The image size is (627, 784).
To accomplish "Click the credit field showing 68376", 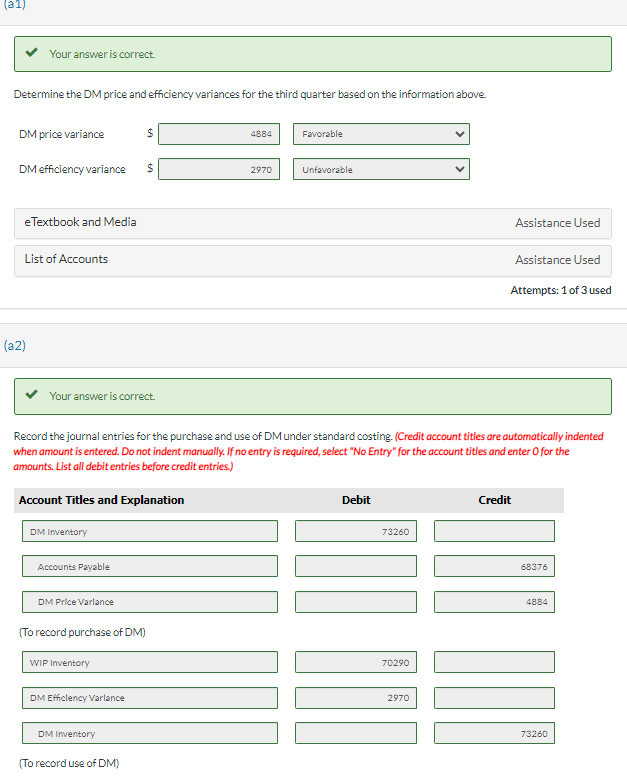I will (x=494, y=566).
